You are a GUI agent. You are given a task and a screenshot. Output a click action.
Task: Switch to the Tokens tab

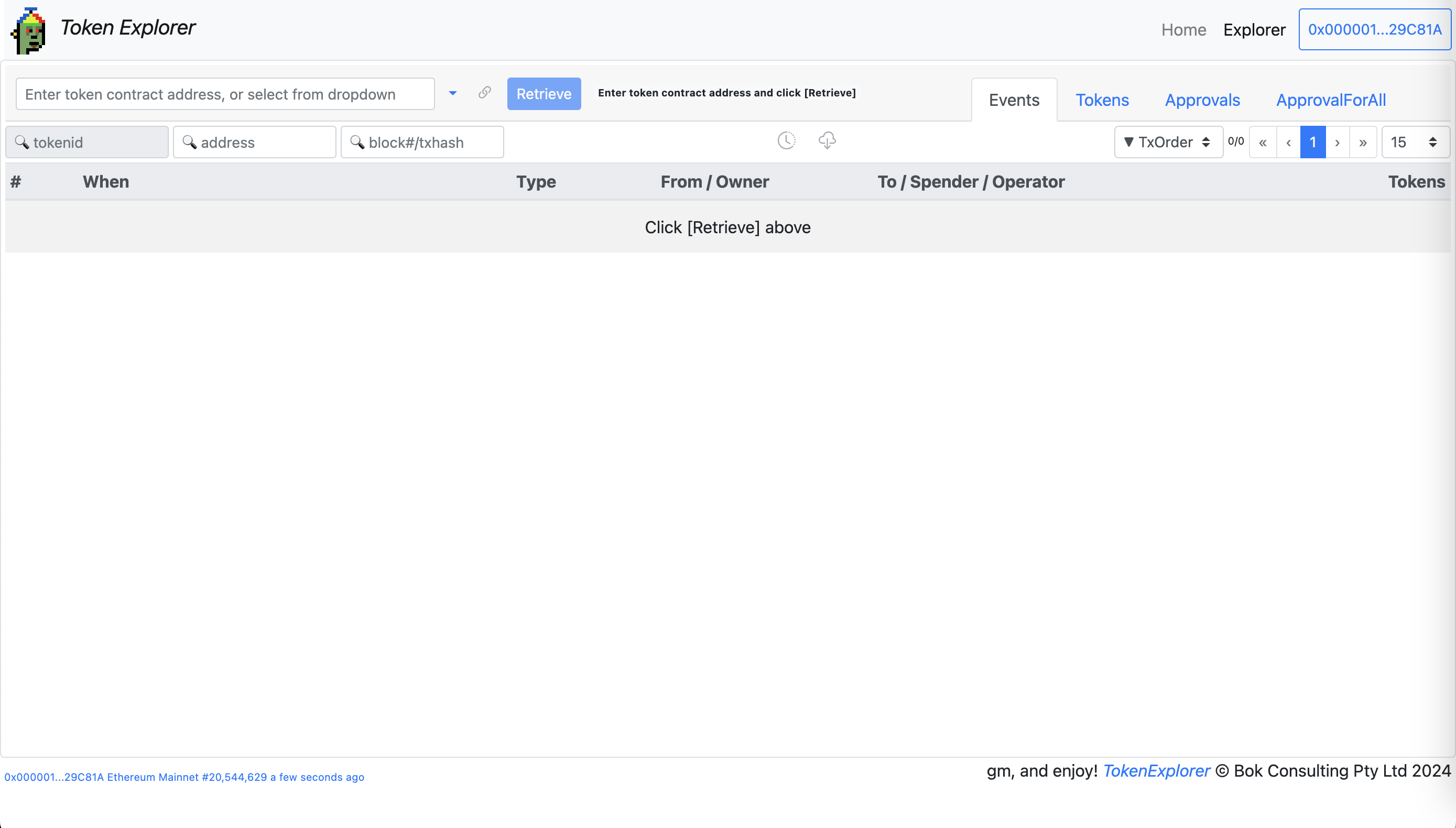pyautogui.click(x=1102, y=100)
